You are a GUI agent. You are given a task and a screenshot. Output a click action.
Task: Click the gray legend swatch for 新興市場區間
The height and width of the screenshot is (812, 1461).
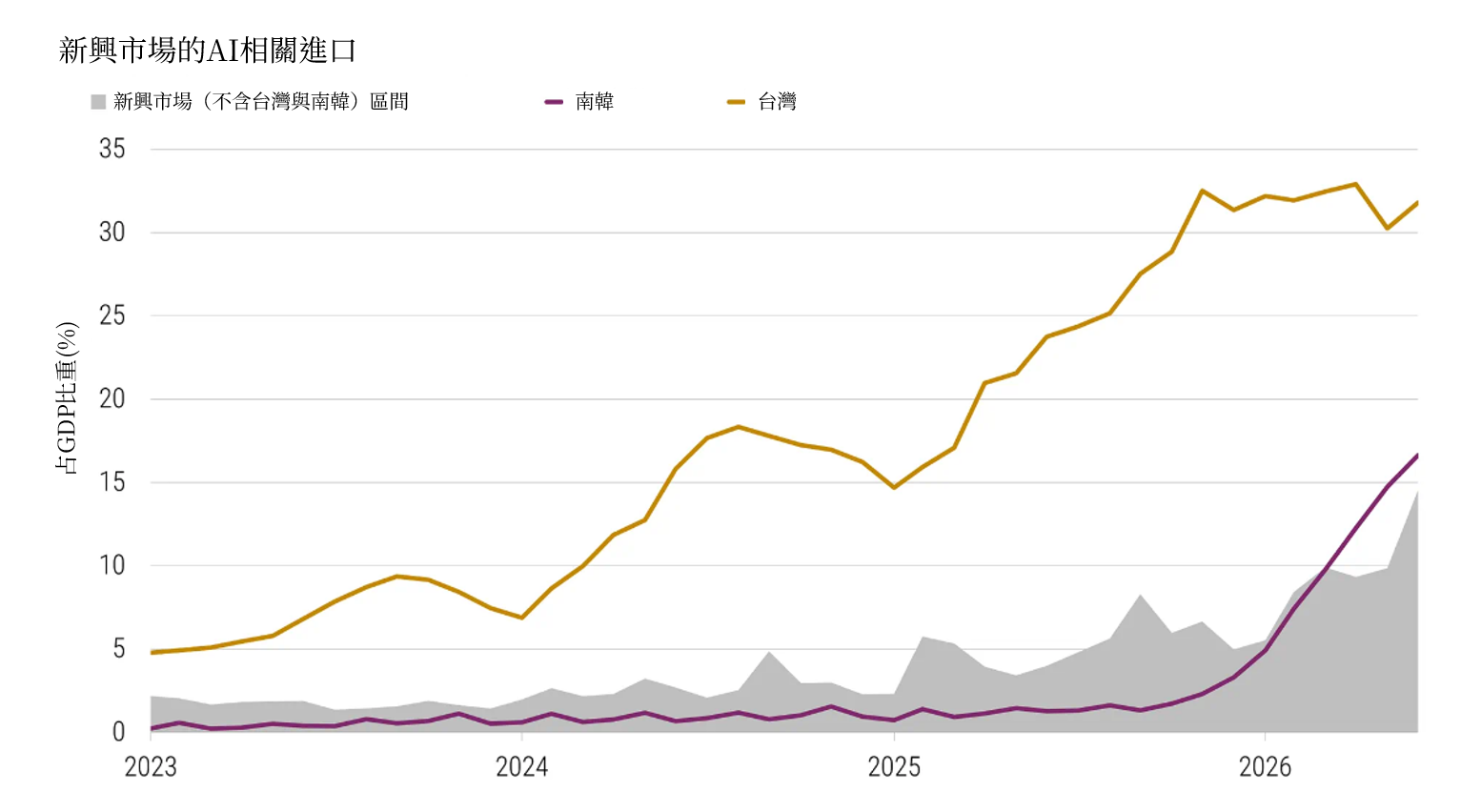pos(98,102)
